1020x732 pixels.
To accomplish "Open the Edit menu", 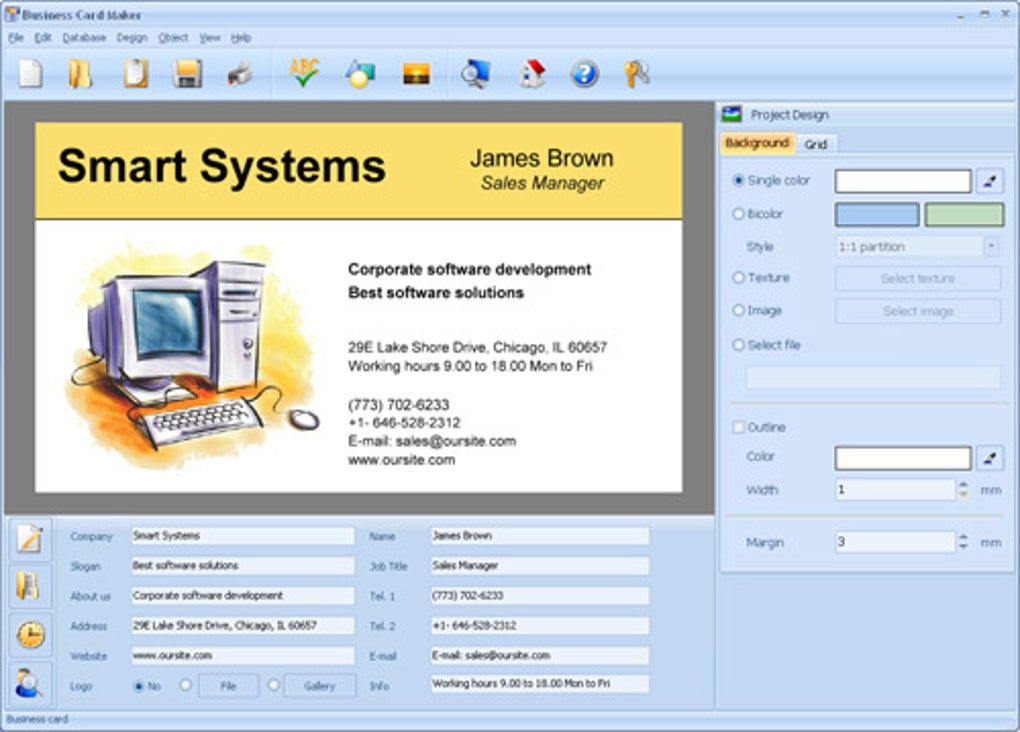I will coord(43,38).
